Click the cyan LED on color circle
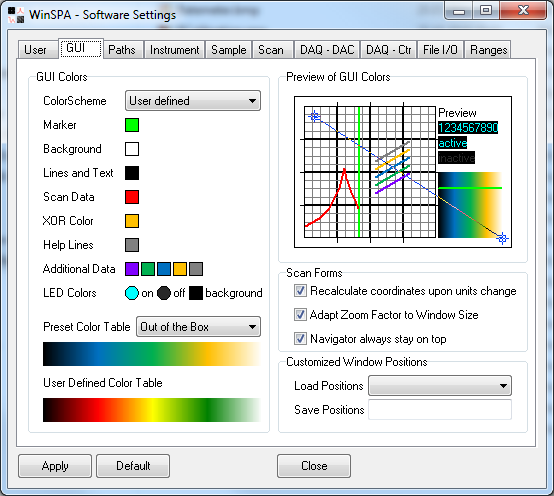The height and width of the screenshot is (496, 554). [132, 293]
